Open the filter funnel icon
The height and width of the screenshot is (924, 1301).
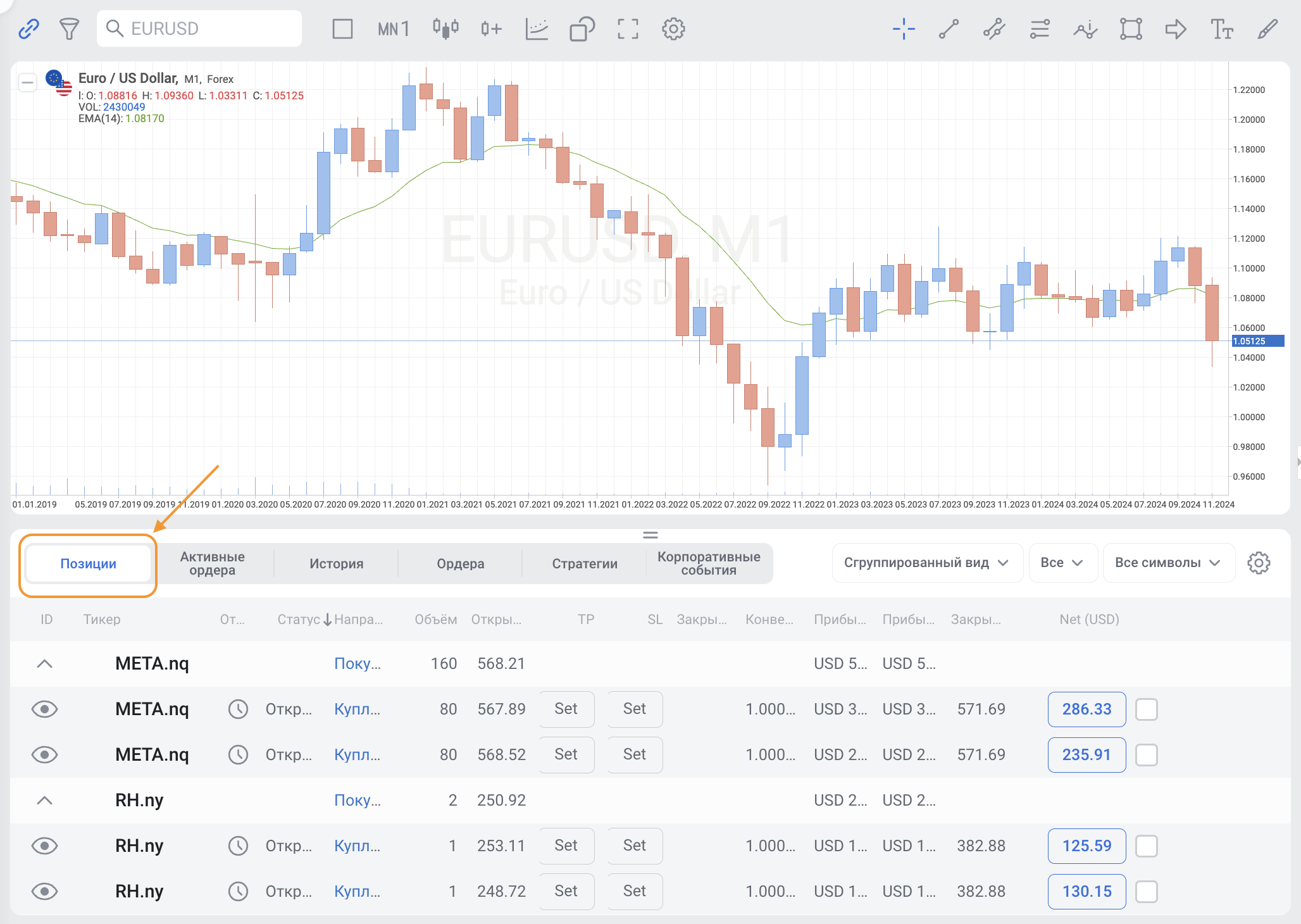pos(69,29)
